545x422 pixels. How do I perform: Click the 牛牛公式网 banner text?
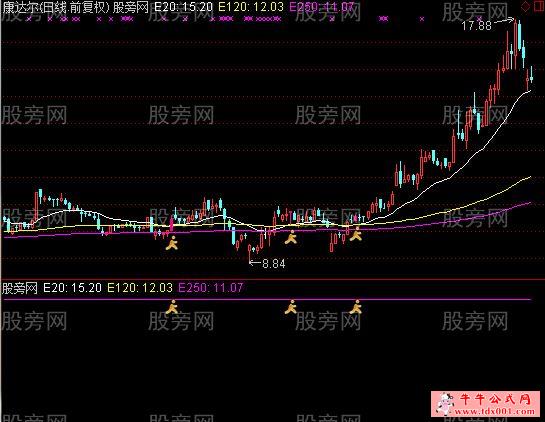[496, 400]
